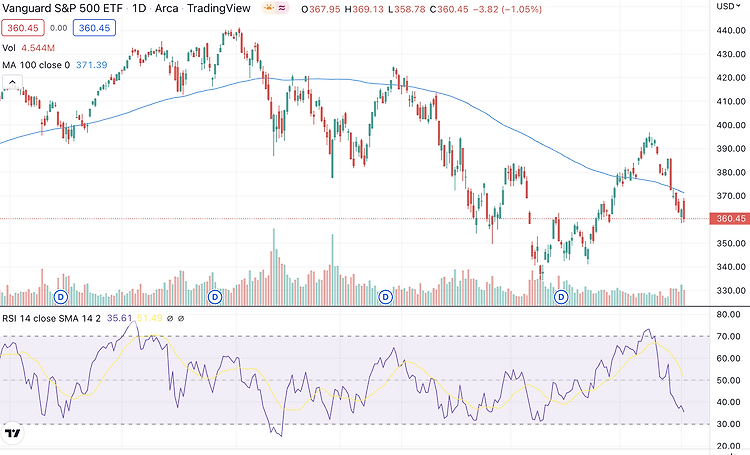Click the 400.00 price axis label
This screenshot has height=455, width=750.
click(x=731, y=125)
